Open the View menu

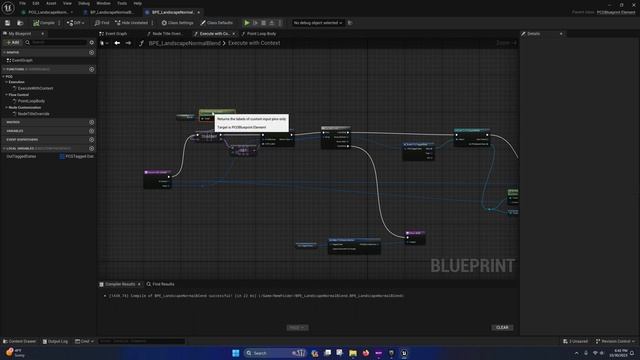[x=67, y=3]
